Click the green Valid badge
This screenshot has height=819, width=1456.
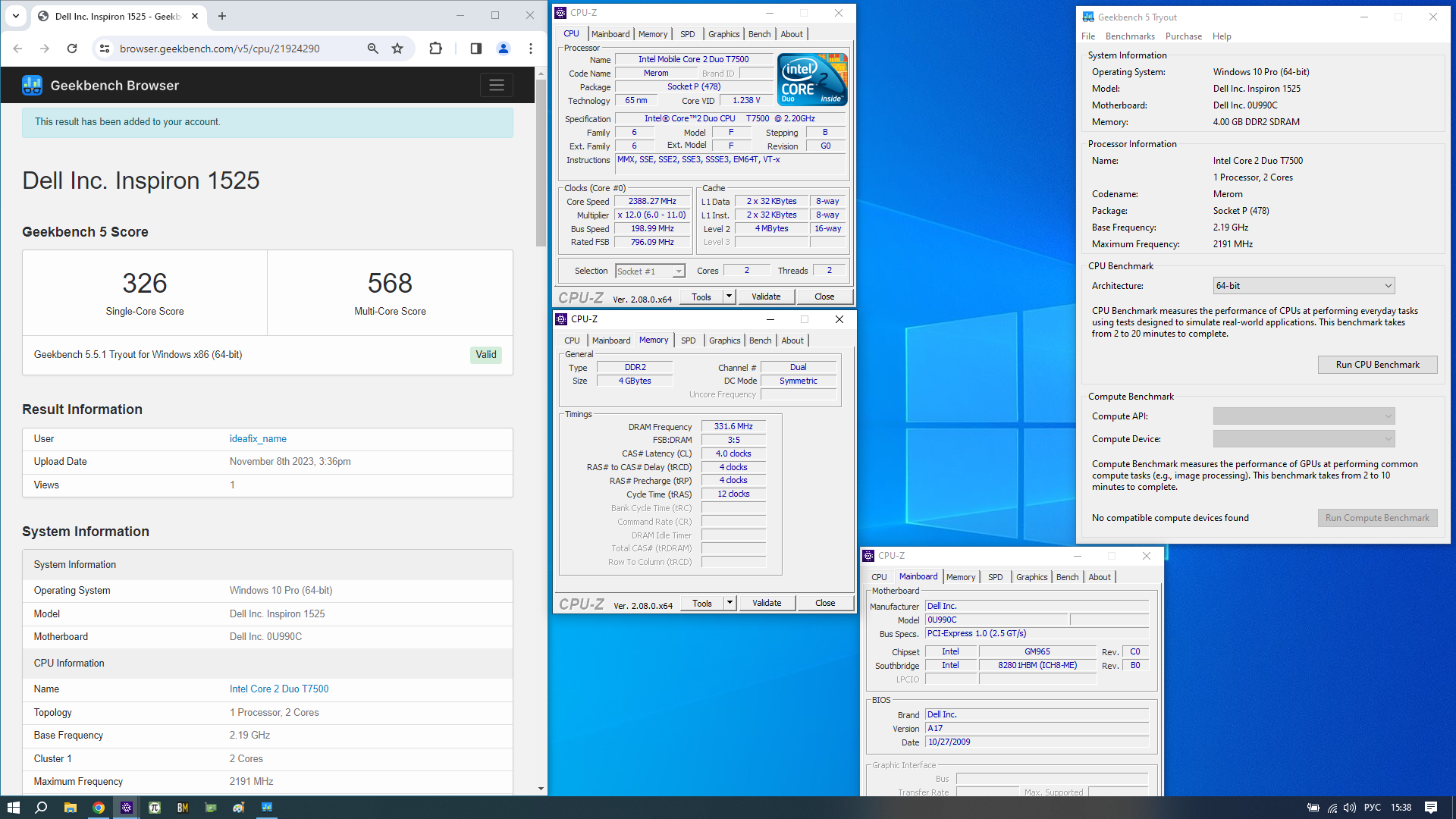(486, 355)
